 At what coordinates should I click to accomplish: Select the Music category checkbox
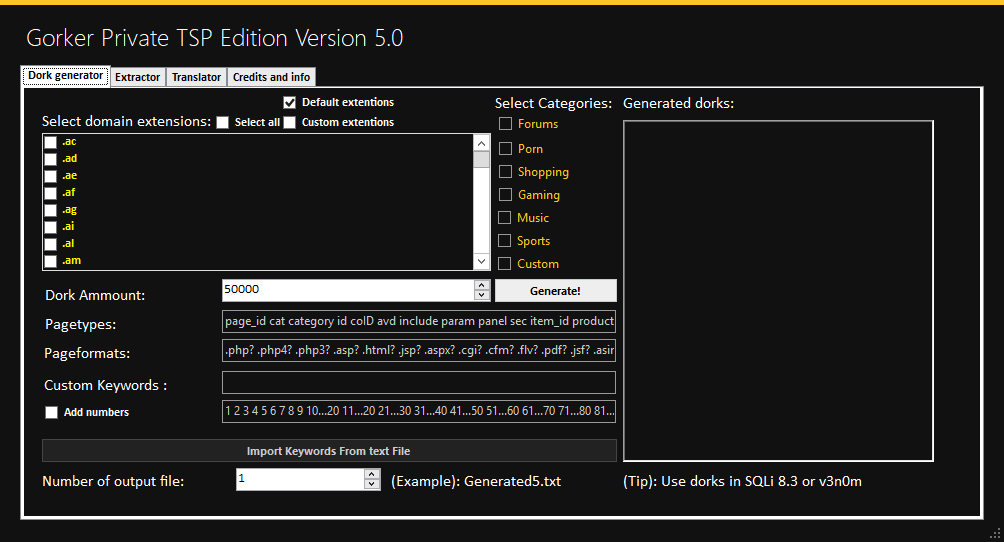pyautogui.click(x=505, y=217)
